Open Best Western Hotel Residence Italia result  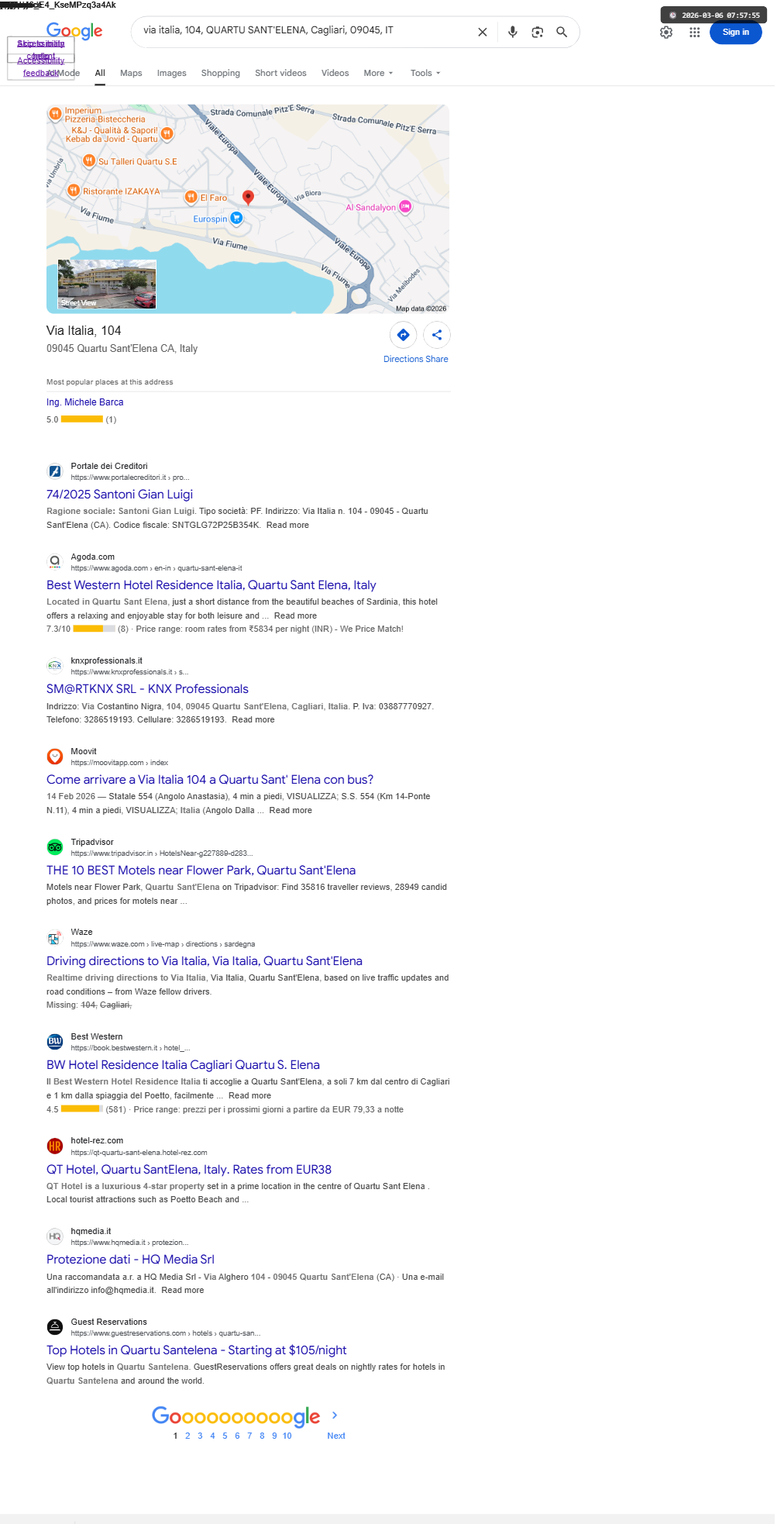click(211, 585)
